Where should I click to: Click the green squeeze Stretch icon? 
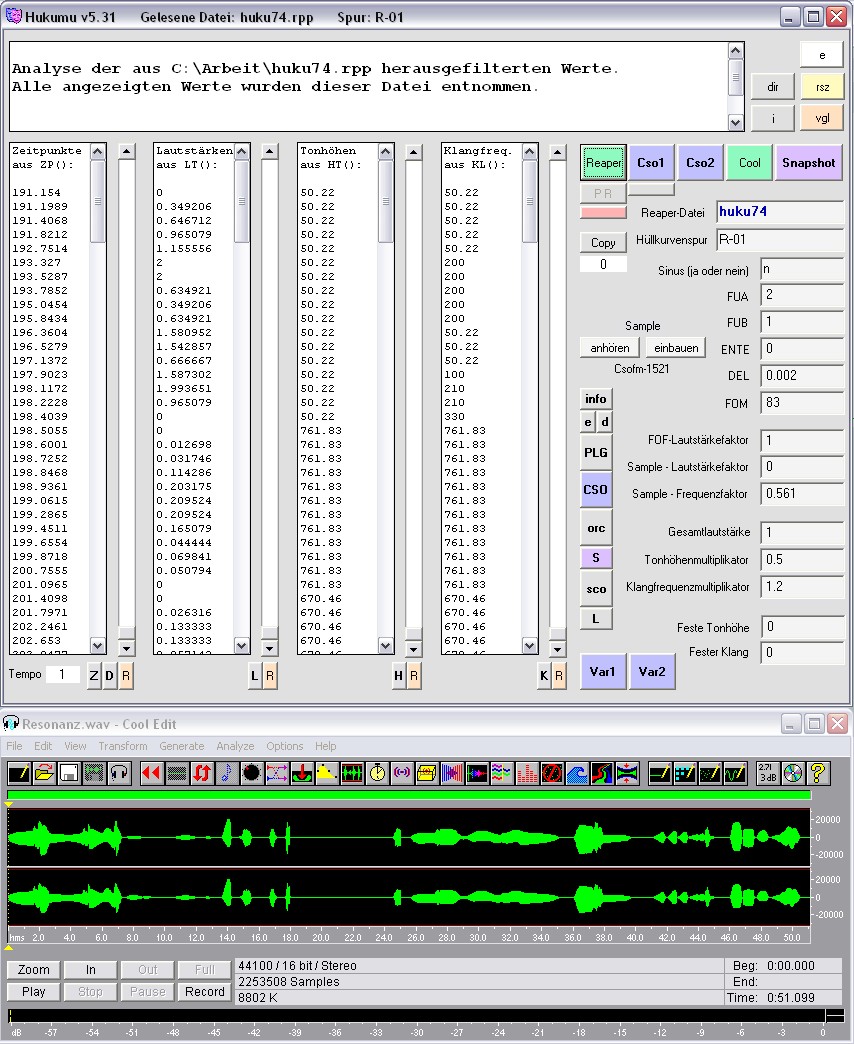[x=628, y=773]
